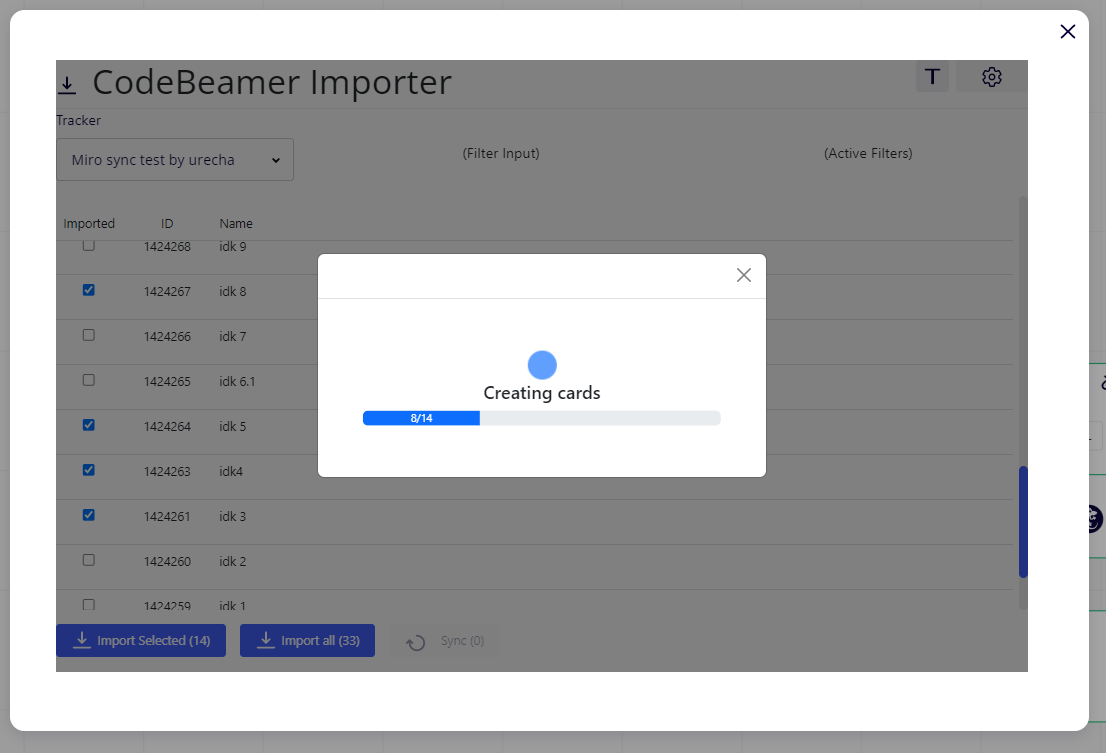Close the CodeBeamer Importer modal window
This screenshot has width=1106, height=753.
coord(1067,31)
